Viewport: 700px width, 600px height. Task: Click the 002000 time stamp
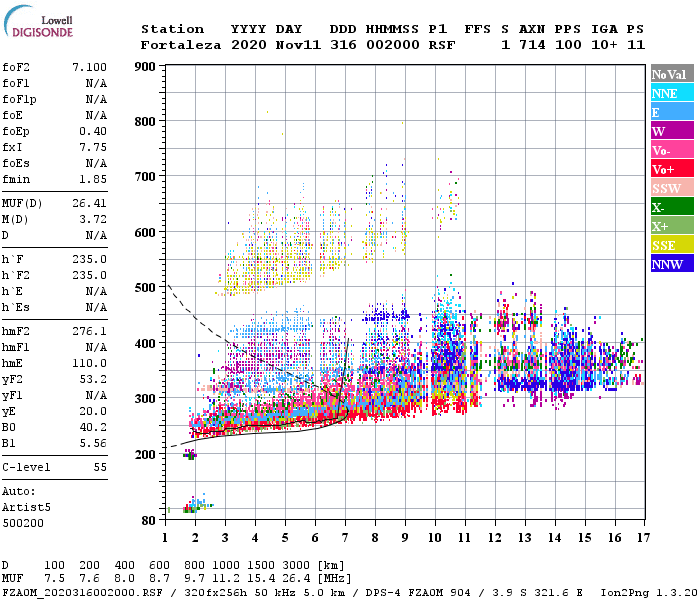coord(393,45)
